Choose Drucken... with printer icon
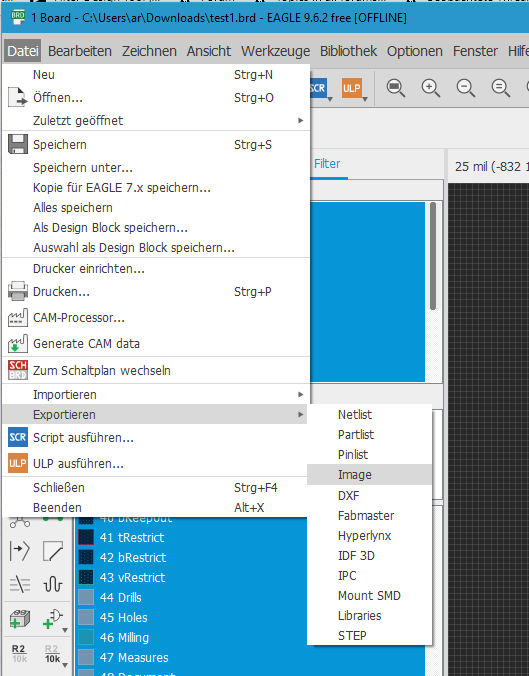Viewport: 529px width, 676px height. click(156, 291)
